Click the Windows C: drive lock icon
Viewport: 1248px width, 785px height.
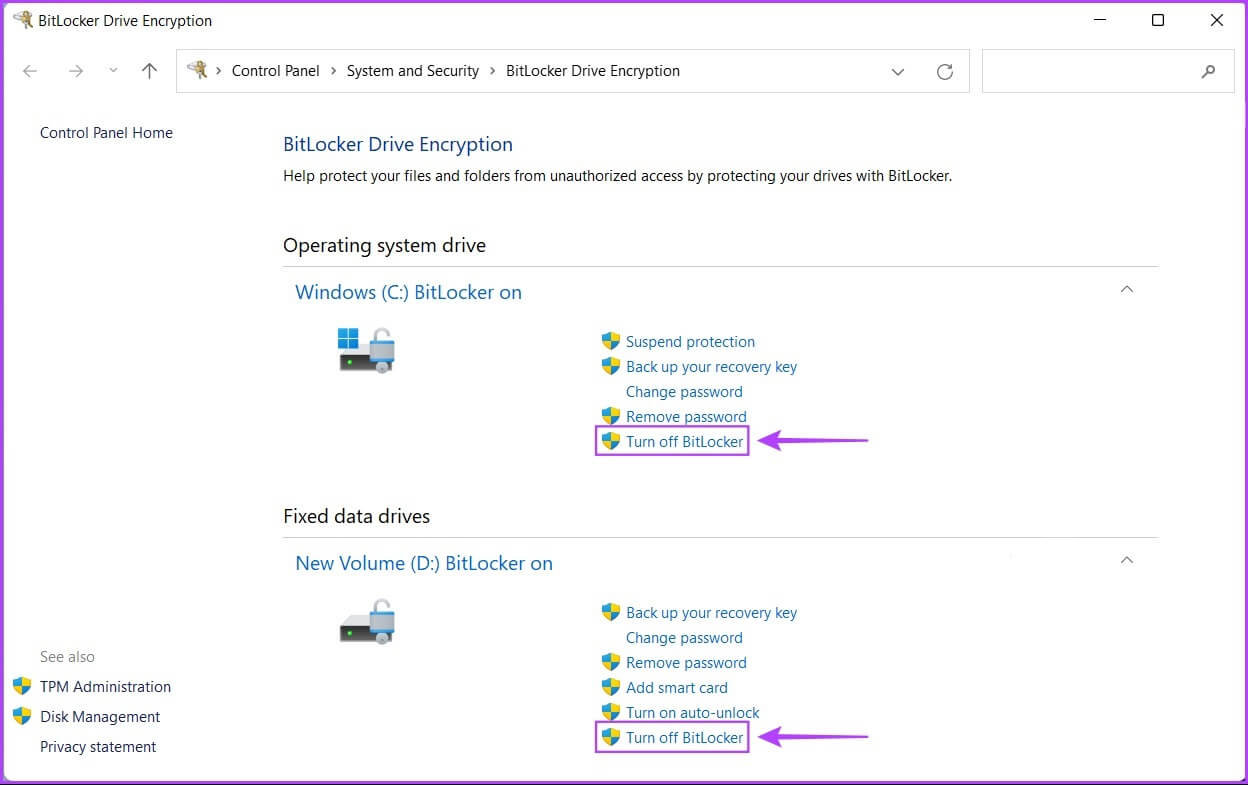pyautogui.click(x=366, y=350)
